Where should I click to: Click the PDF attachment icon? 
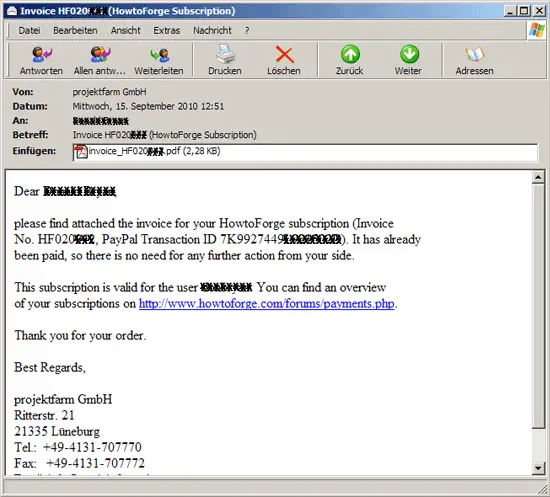coord(81,152)
